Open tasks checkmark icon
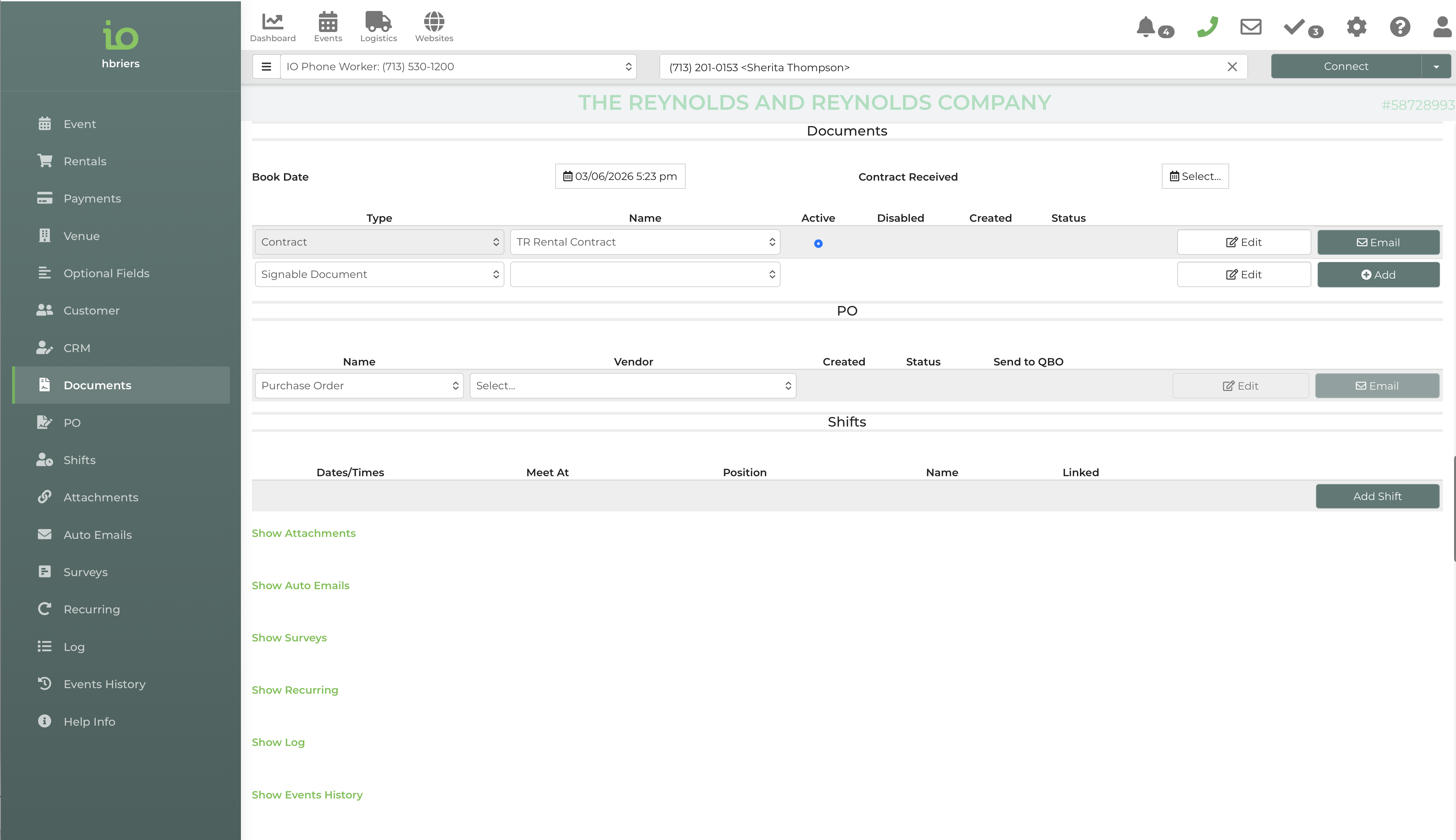Screen dimensions: 1456x840 [1294, 27]
